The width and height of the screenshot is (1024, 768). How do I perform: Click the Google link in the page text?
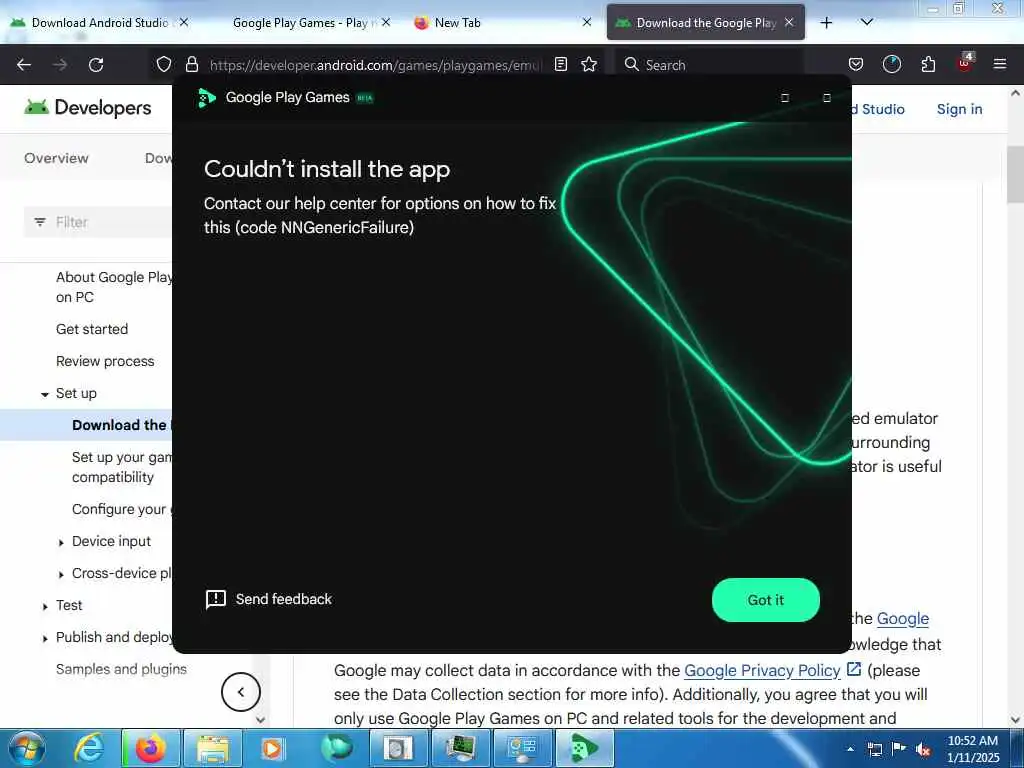pos(903,618)
